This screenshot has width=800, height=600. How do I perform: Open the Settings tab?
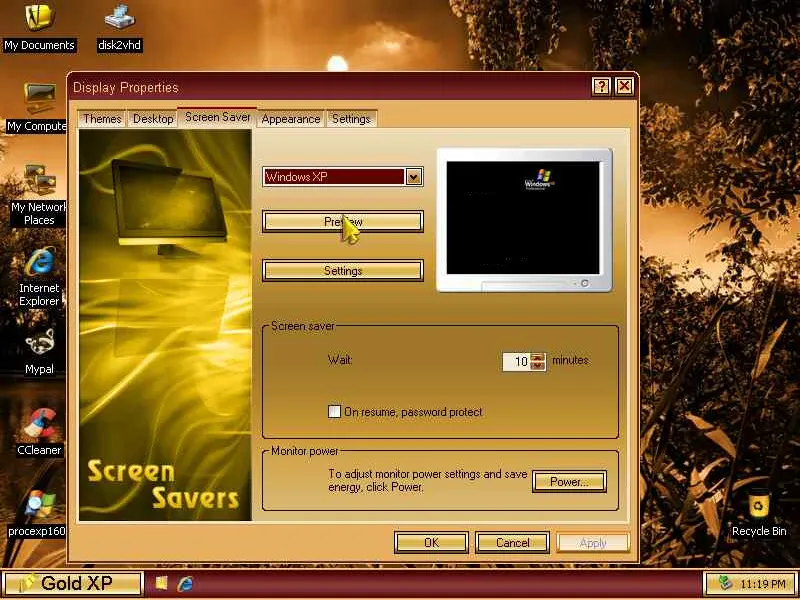351,119
